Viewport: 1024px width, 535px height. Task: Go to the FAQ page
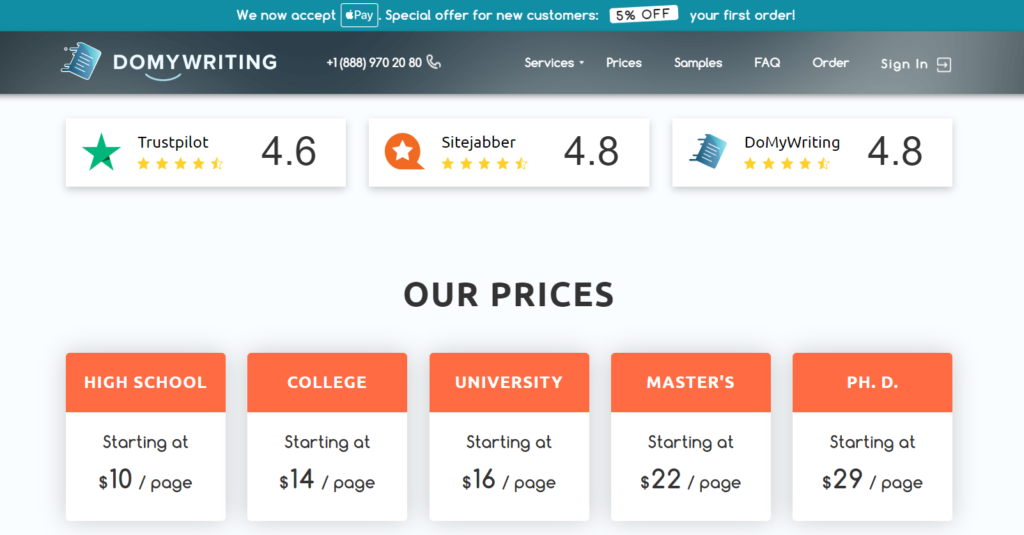pyautogui.click(x=767, y=63)
